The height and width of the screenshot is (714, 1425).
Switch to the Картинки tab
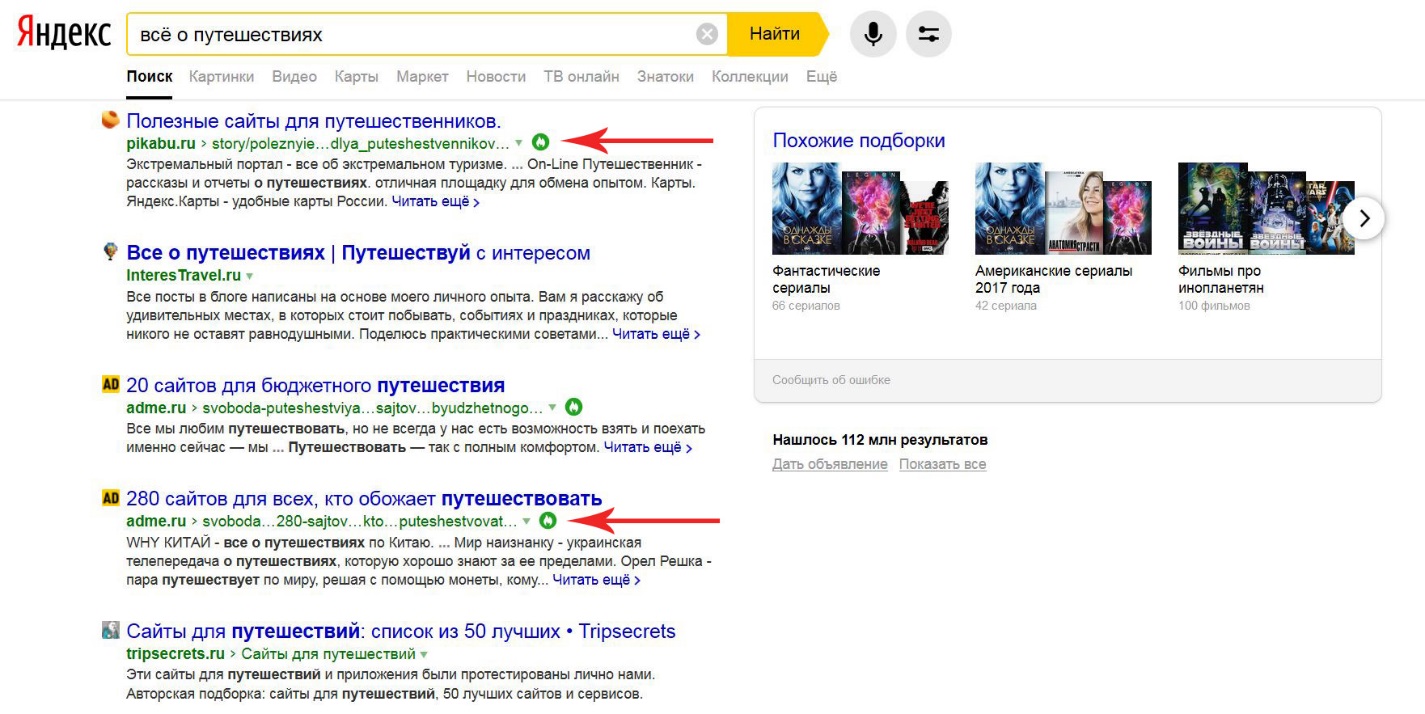coord(221,77)
